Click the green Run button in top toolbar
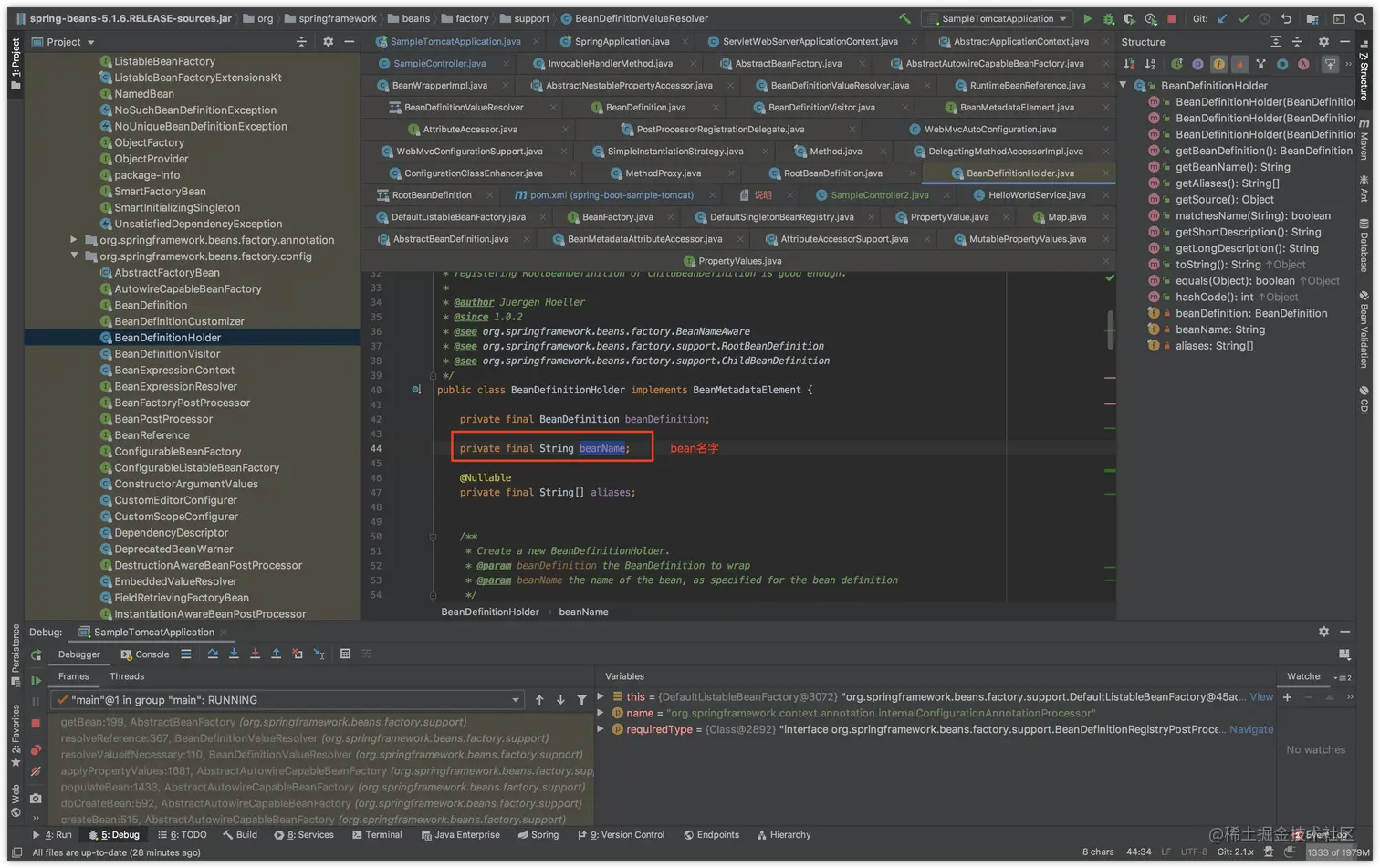1380x868 pixels. pyautogui.click(x=1087, y=18)
